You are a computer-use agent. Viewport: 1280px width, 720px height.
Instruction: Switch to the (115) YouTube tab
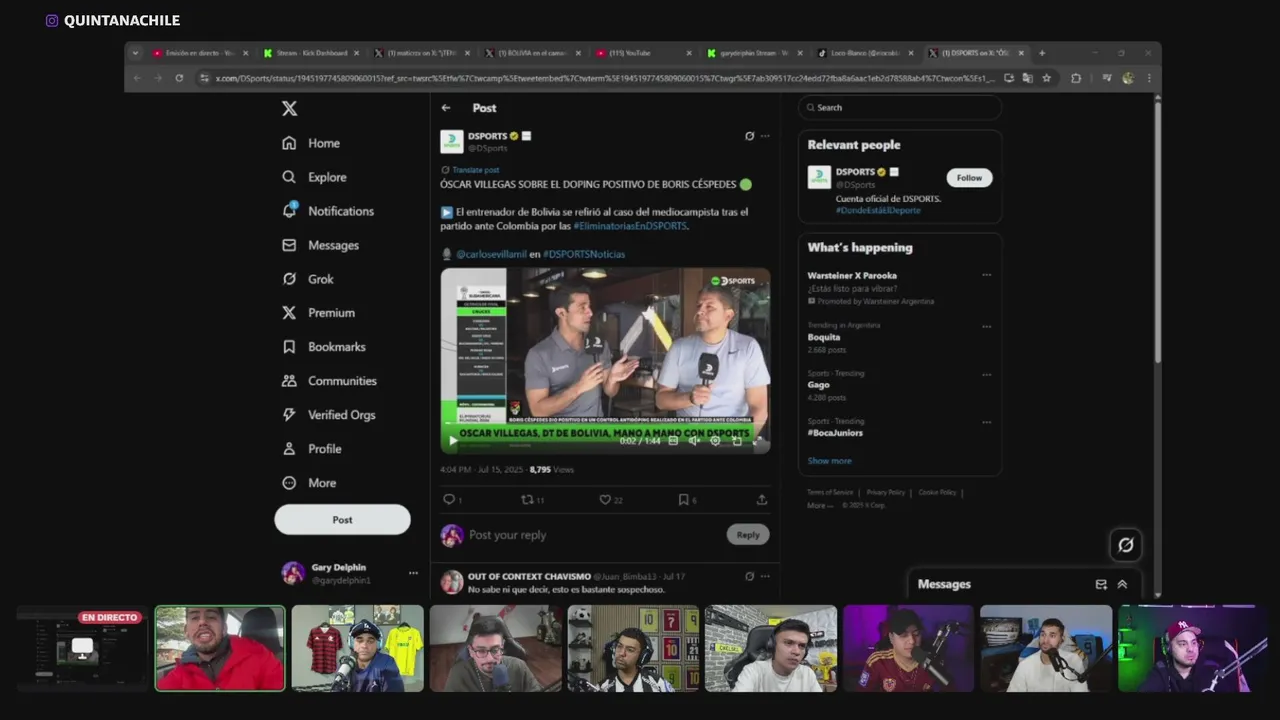coord(643,53)
